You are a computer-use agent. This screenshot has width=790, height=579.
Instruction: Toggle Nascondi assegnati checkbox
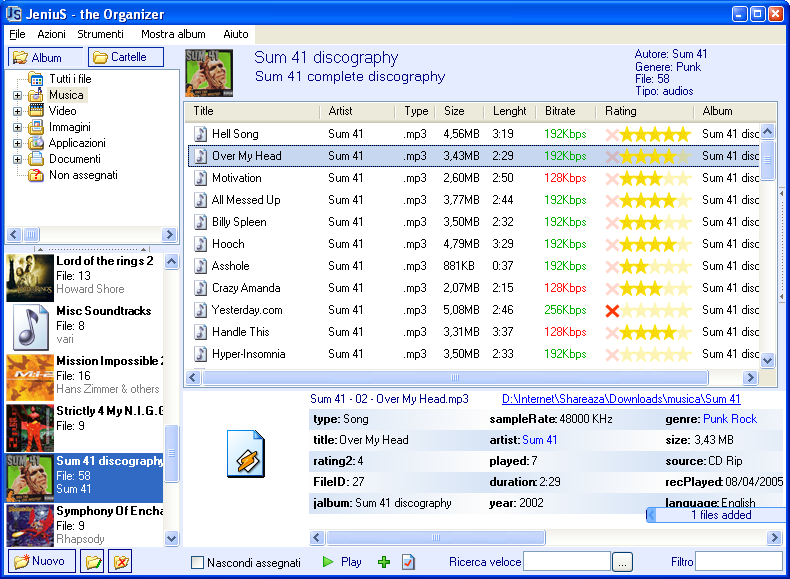pyautogui.click(x=198, y=562)
